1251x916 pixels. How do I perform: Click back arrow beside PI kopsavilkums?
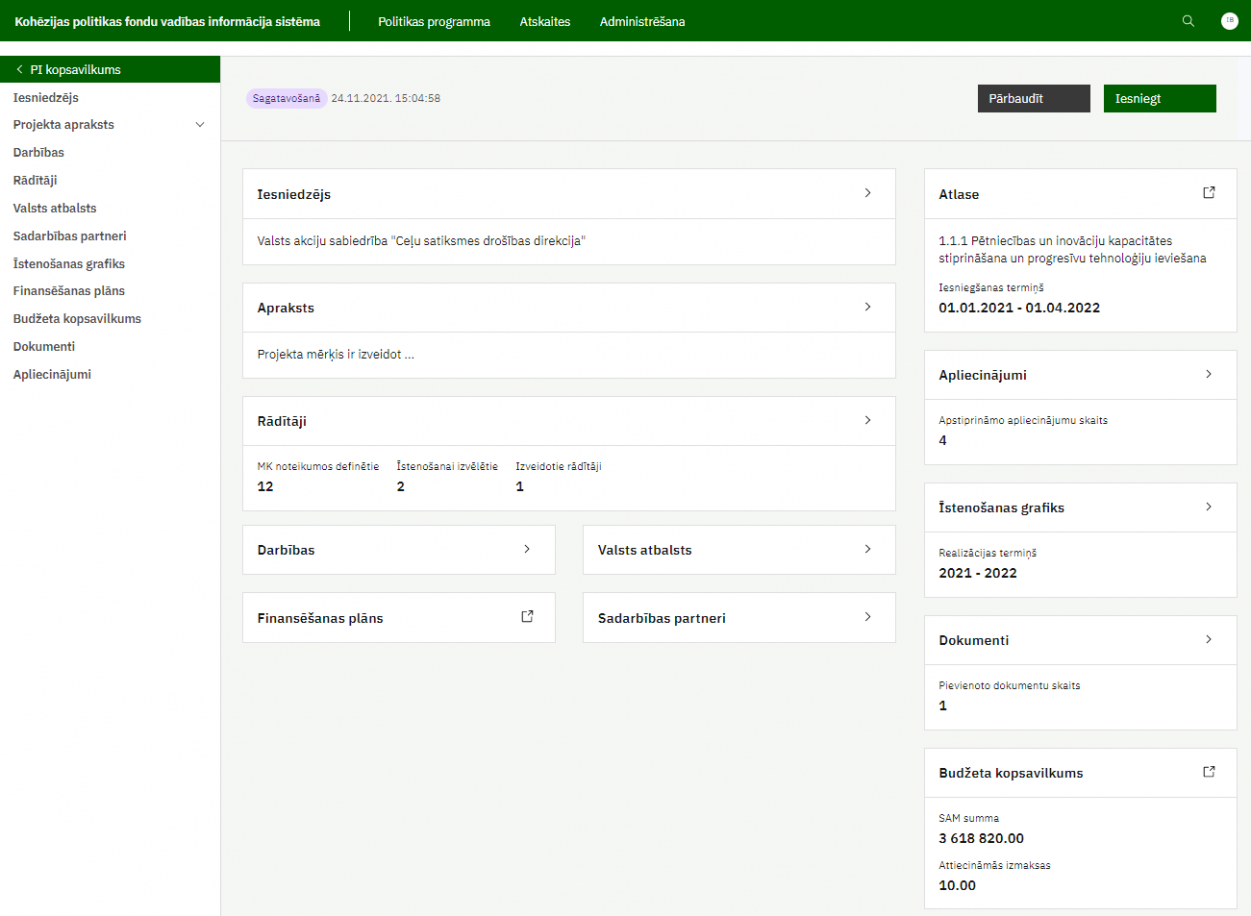coord(19,70)
